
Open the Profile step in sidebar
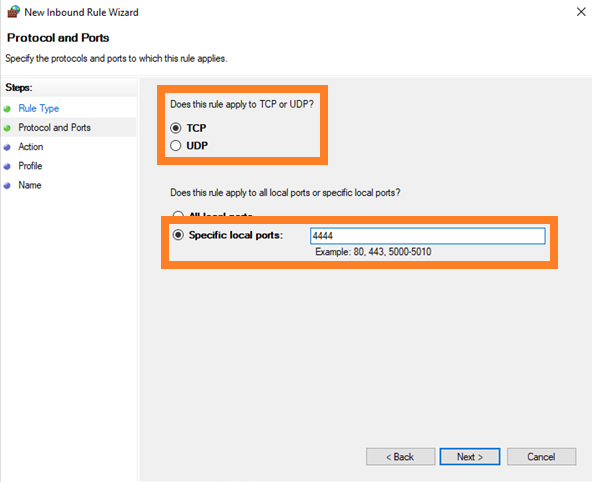(x=30, y=166)
